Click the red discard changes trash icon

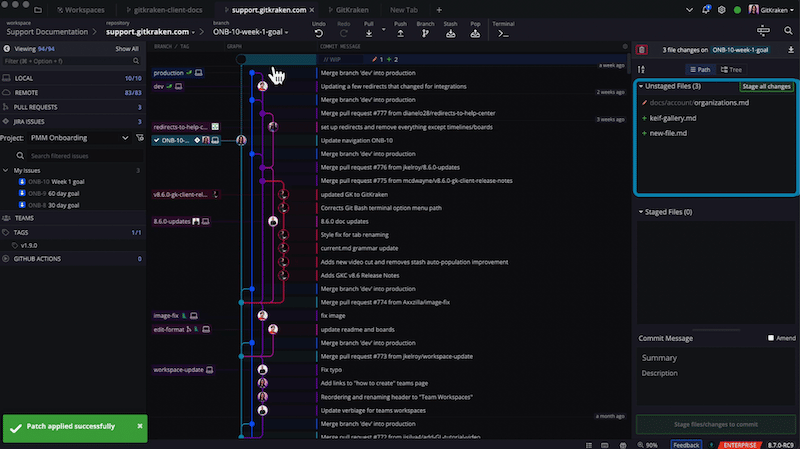641,49
